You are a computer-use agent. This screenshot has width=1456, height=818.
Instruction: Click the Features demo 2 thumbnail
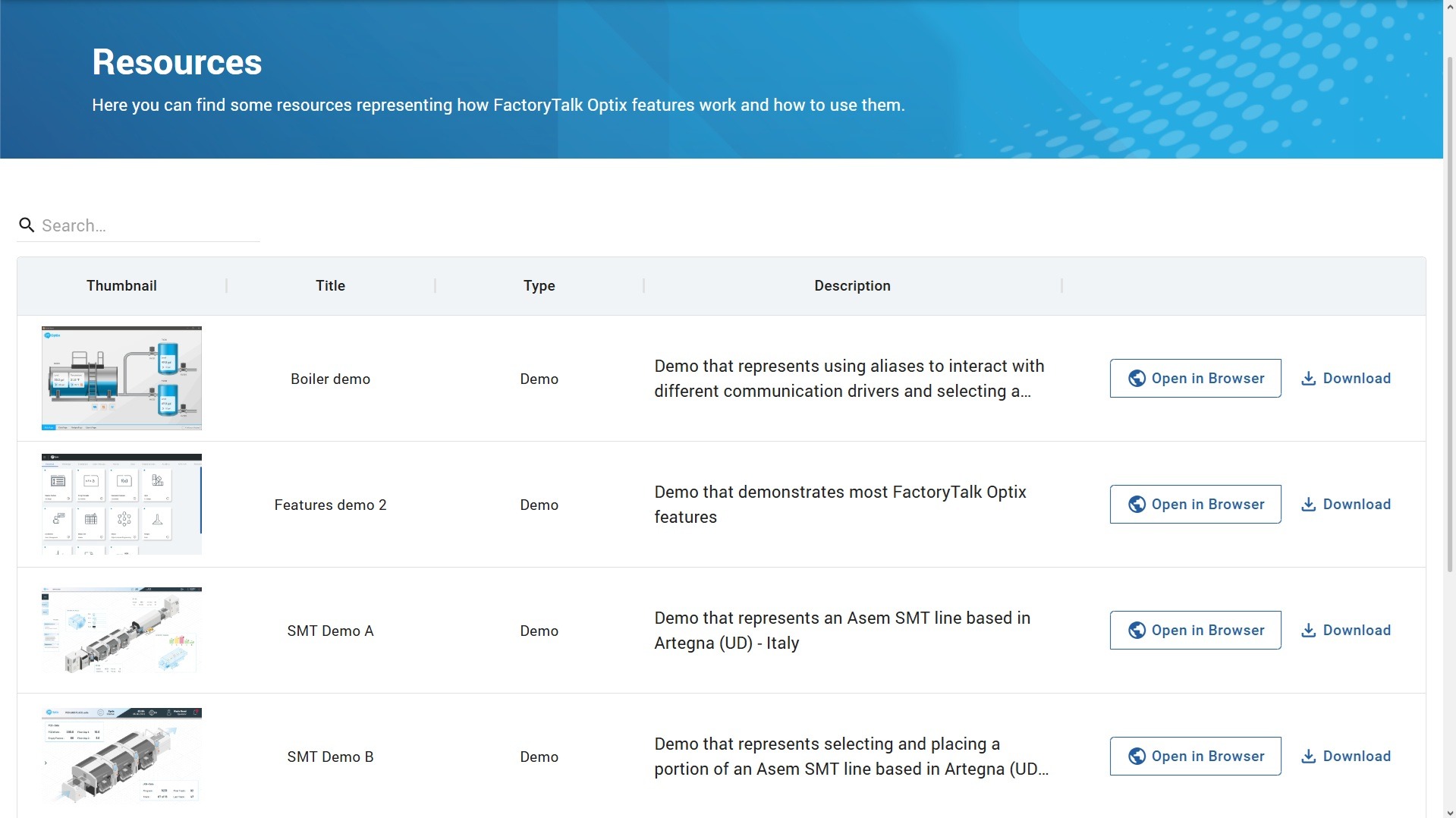pyautogui.click(x=121, y=504)
